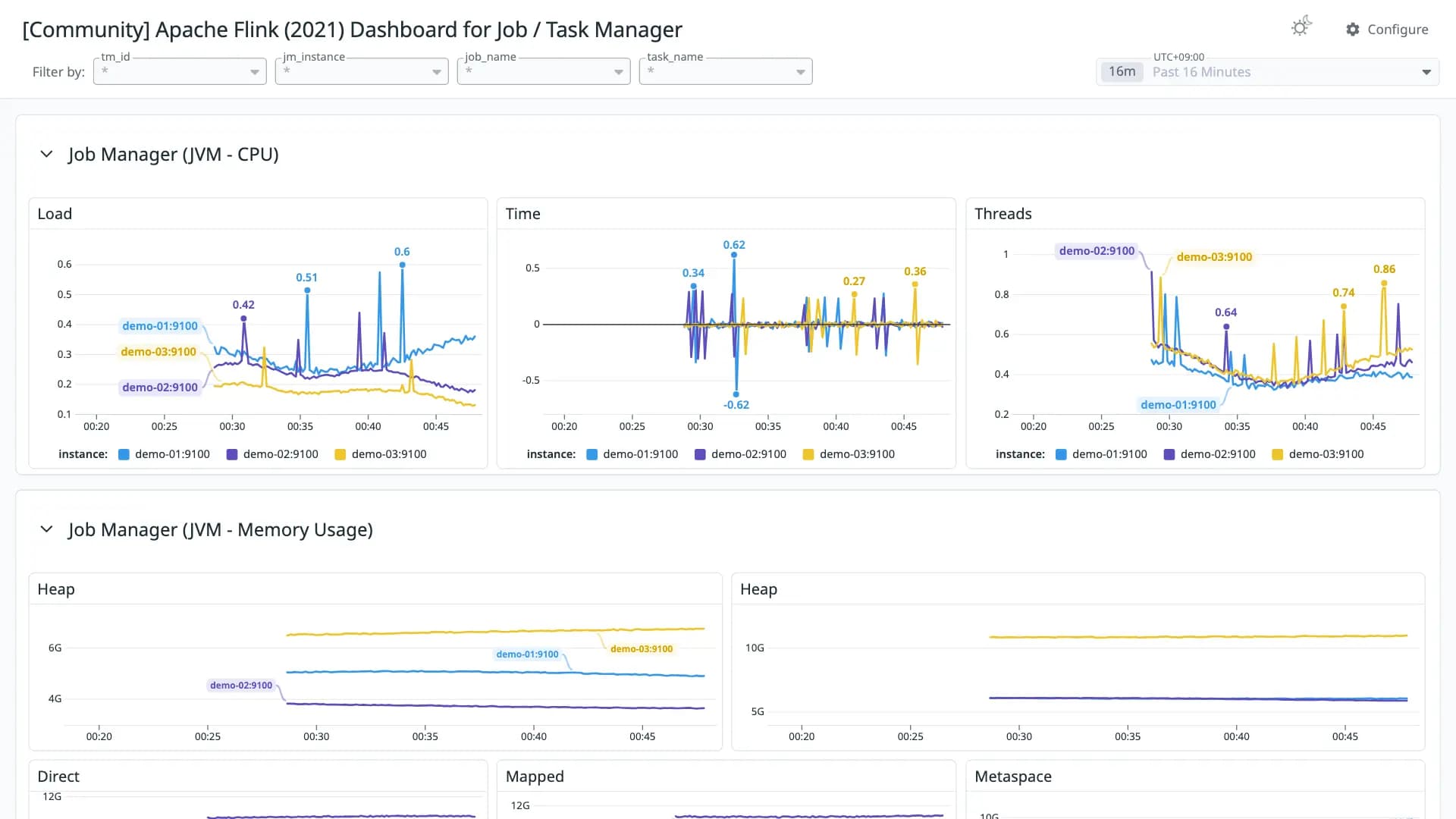The height and width of the screenshot is (819, 1456).
Task: Click demo-02:9100 series tag in Load chart
Action: [x=160, y=388]
